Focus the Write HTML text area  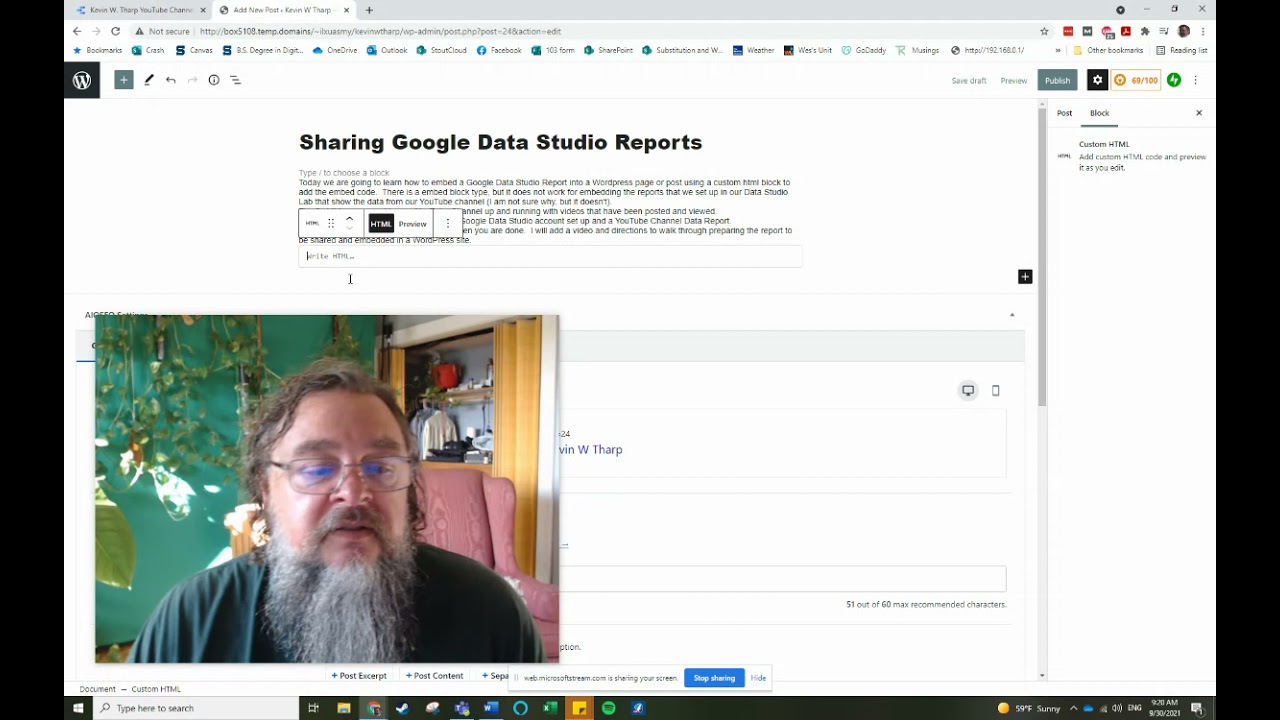[x=550, y=256]
